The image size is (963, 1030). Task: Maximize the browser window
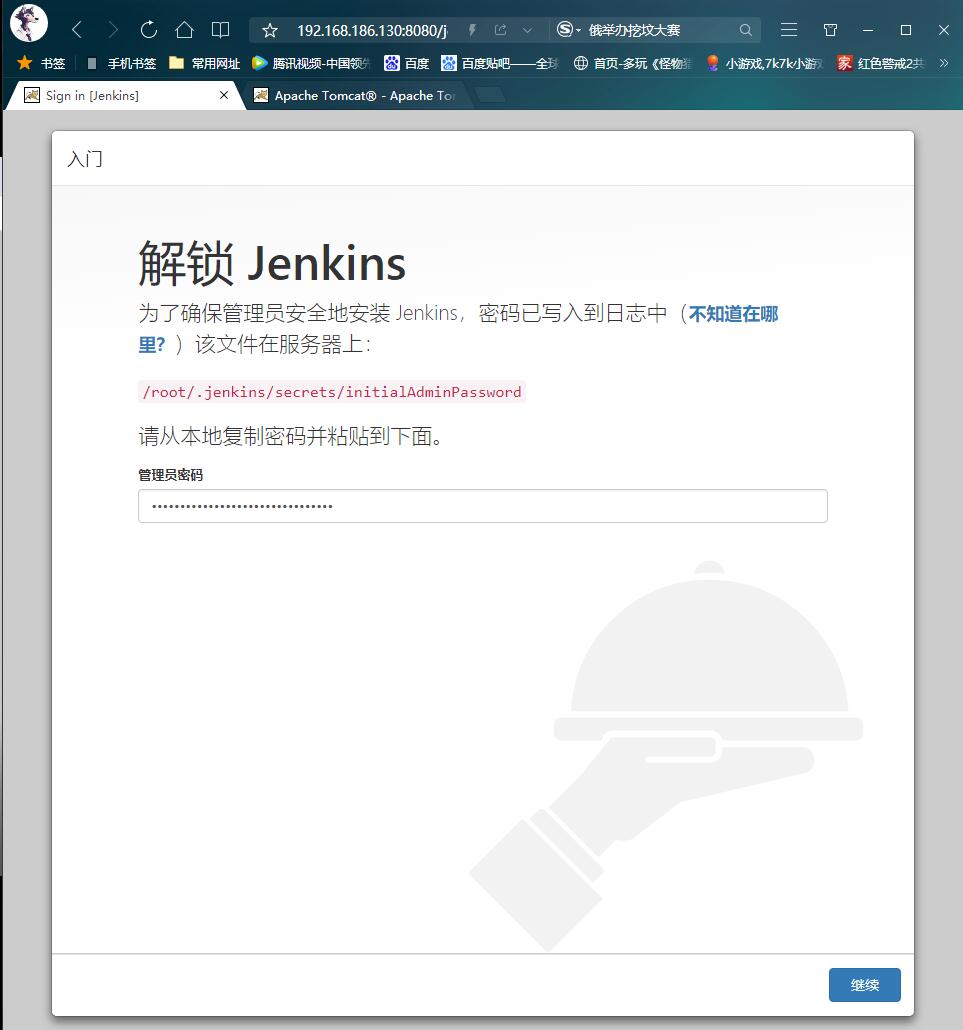906,30
